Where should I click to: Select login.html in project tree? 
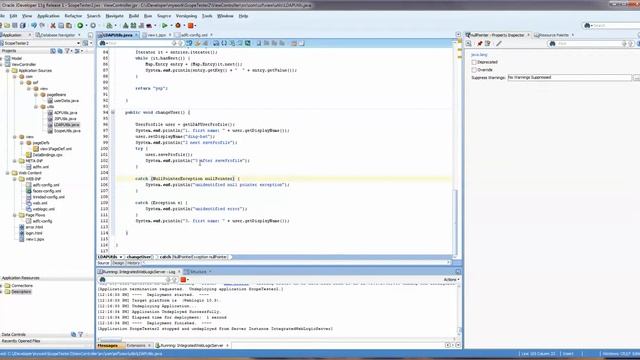[x=34, y=233]
